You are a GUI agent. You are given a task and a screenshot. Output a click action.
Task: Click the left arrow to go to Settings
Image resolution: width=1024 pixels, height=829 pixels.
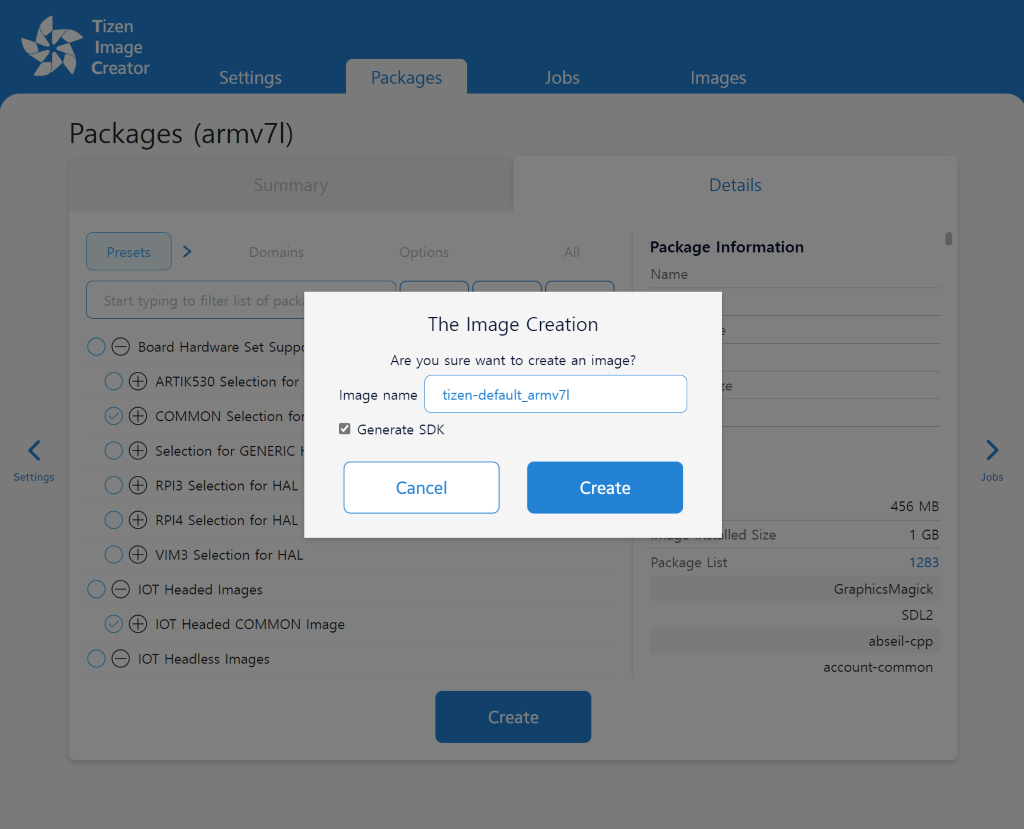pyautogui.click(x=33, y=450)
